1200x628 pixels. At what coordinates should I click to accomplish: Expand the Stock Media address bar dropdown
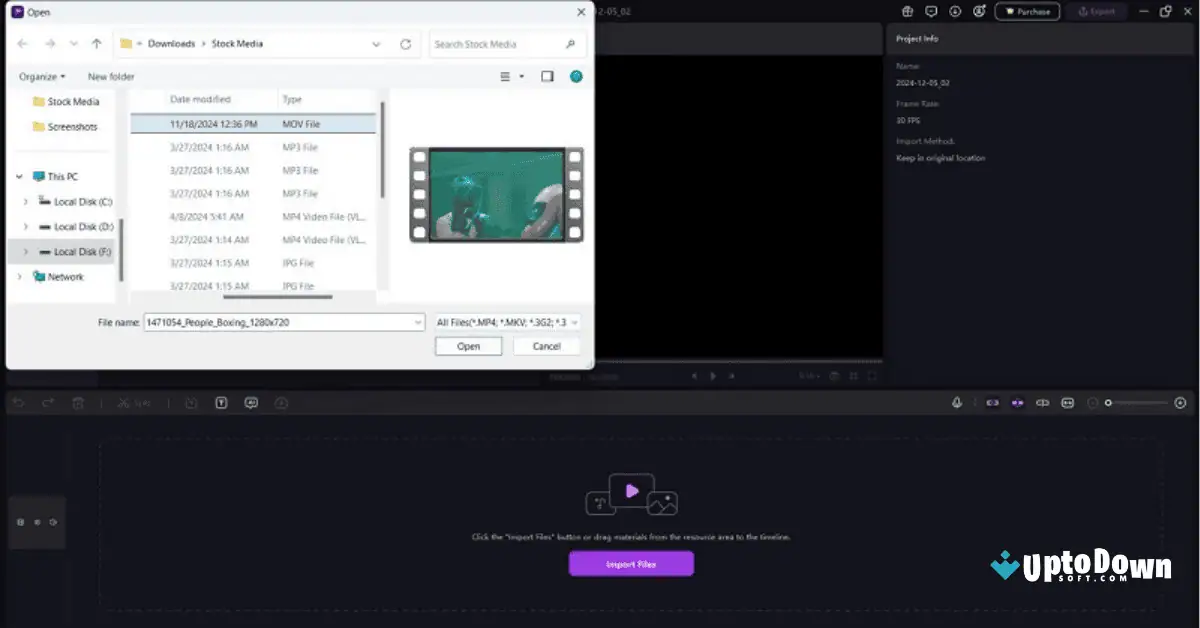coord(377,44)
